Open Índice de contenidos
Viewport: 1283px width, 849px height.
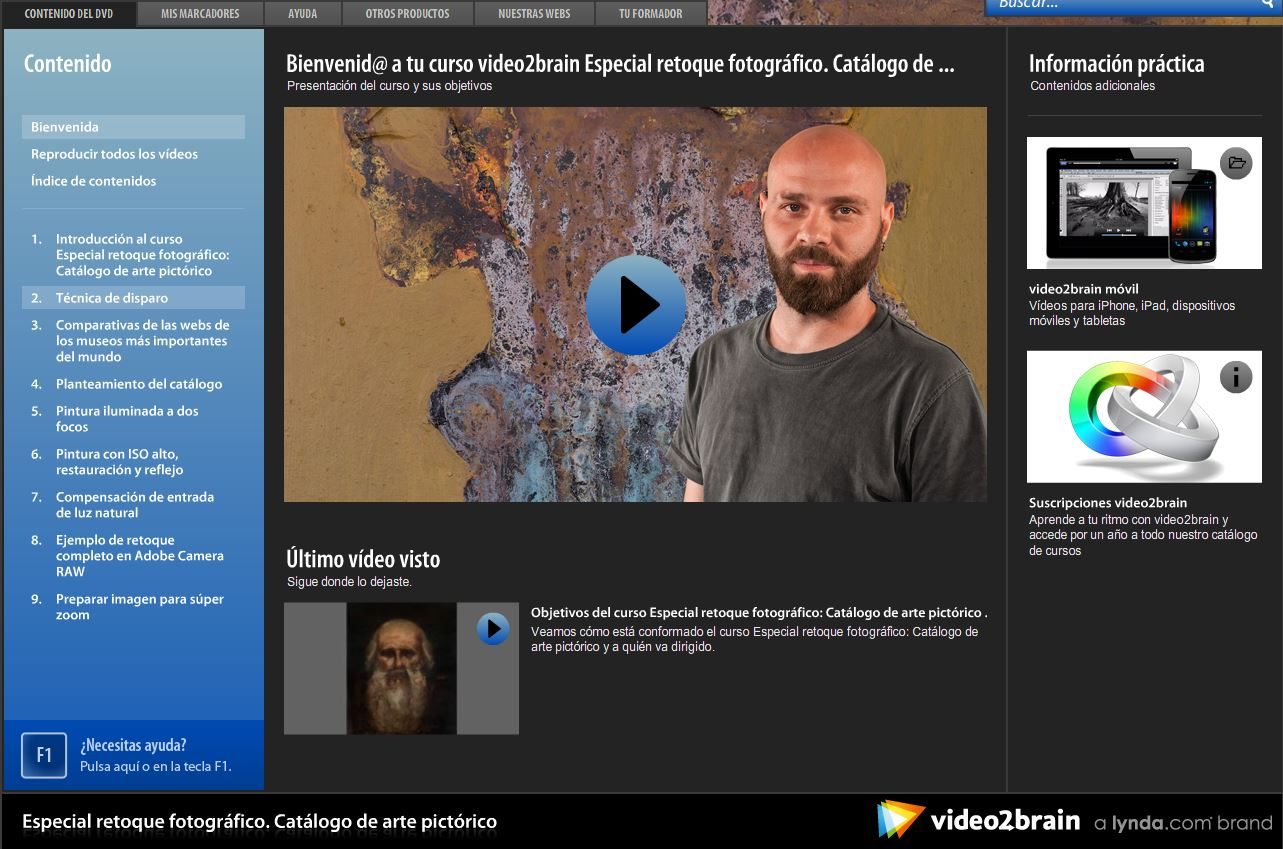coord(93,181)
